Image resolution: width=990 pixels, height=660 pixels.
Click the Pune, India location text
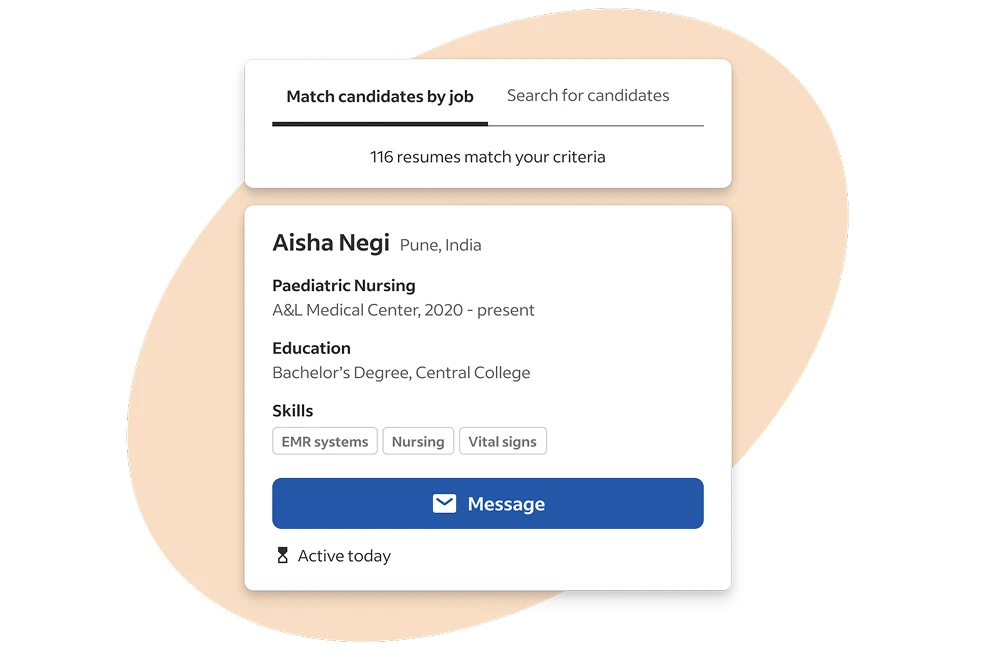click(x=441, y=245)
